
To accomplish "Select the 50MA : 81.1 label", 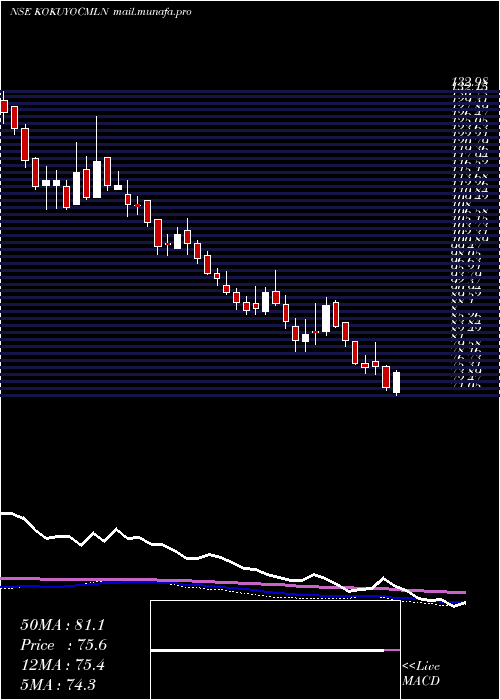I will pos(62,625).
